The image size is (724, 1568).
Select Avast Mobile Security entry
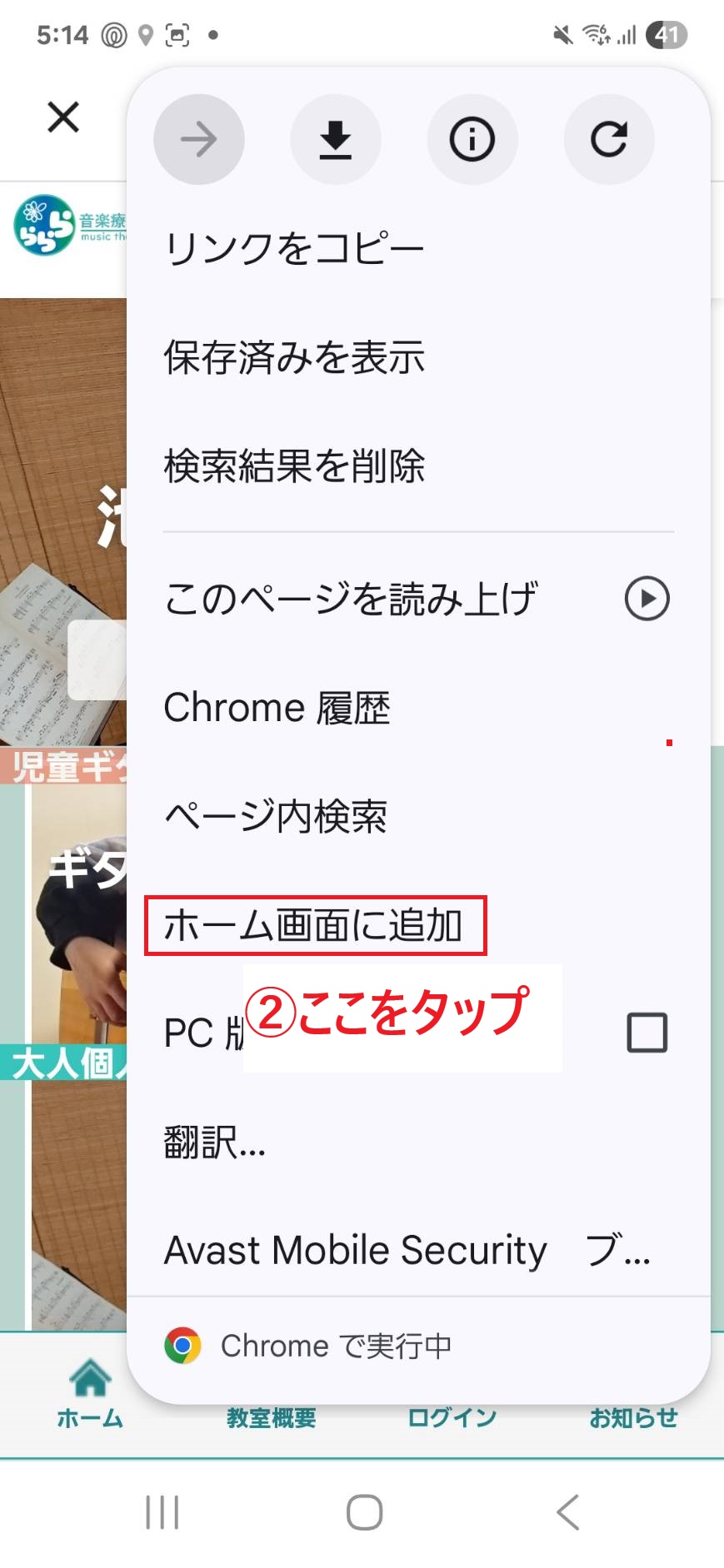(x=418, y=1250)
